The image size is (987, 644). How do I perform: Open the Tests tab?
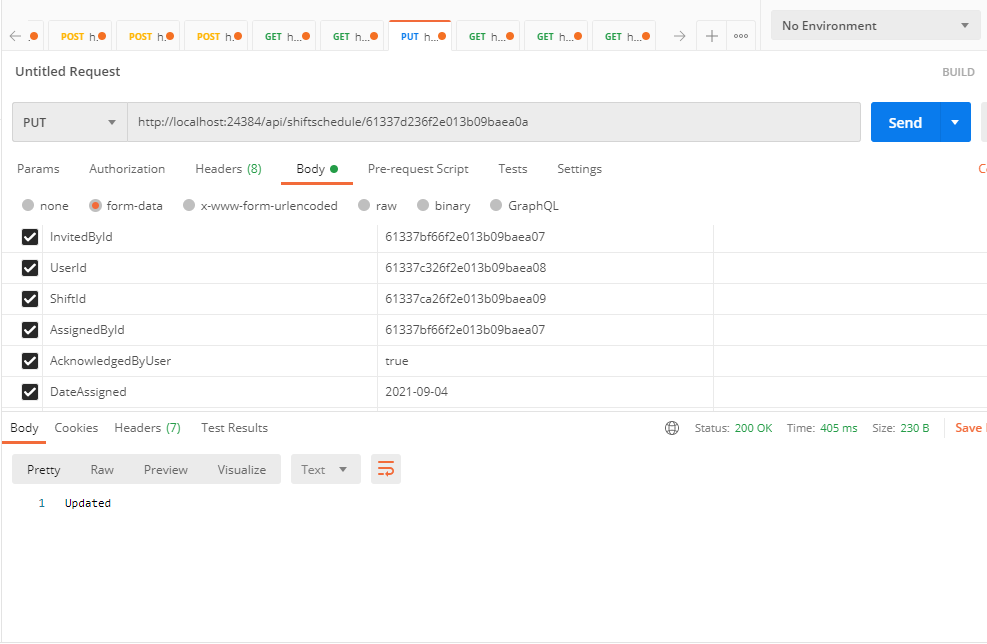[512, 169]
